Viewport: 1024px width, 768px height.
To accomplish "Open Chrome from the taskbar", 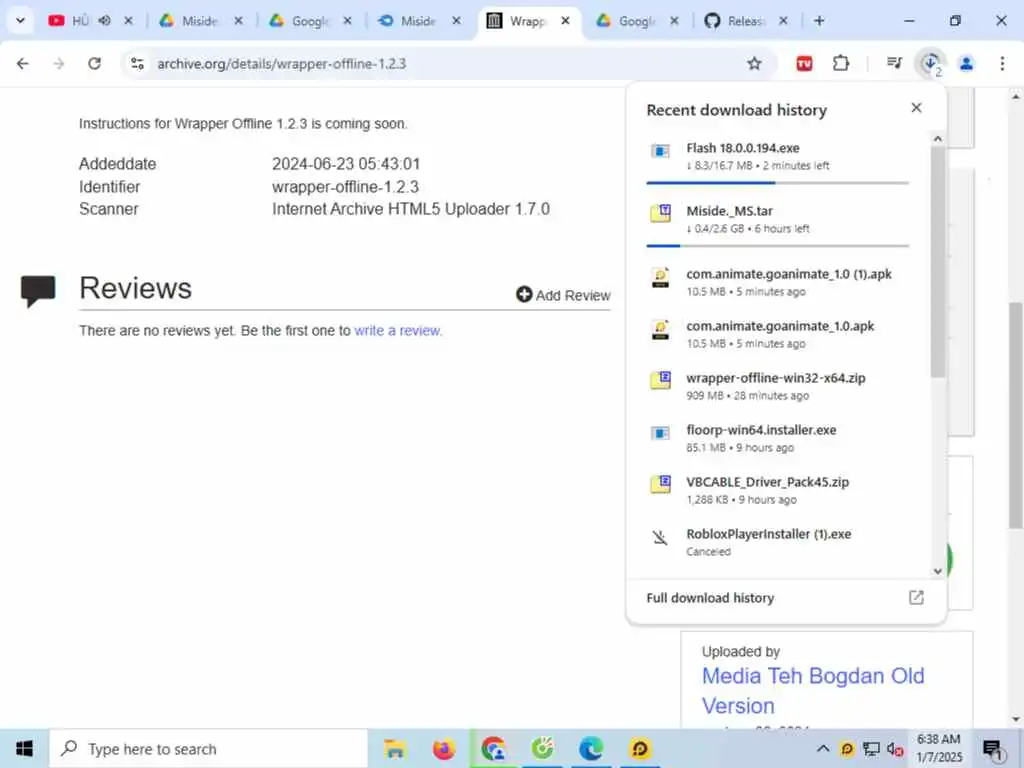I will 493,748.
